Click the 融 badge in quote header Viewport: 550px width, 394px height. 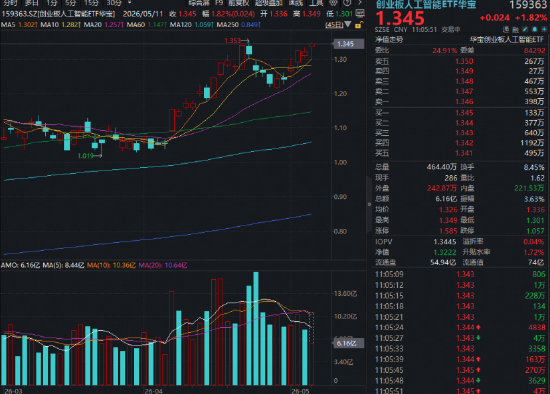click(x=515, y=29)
